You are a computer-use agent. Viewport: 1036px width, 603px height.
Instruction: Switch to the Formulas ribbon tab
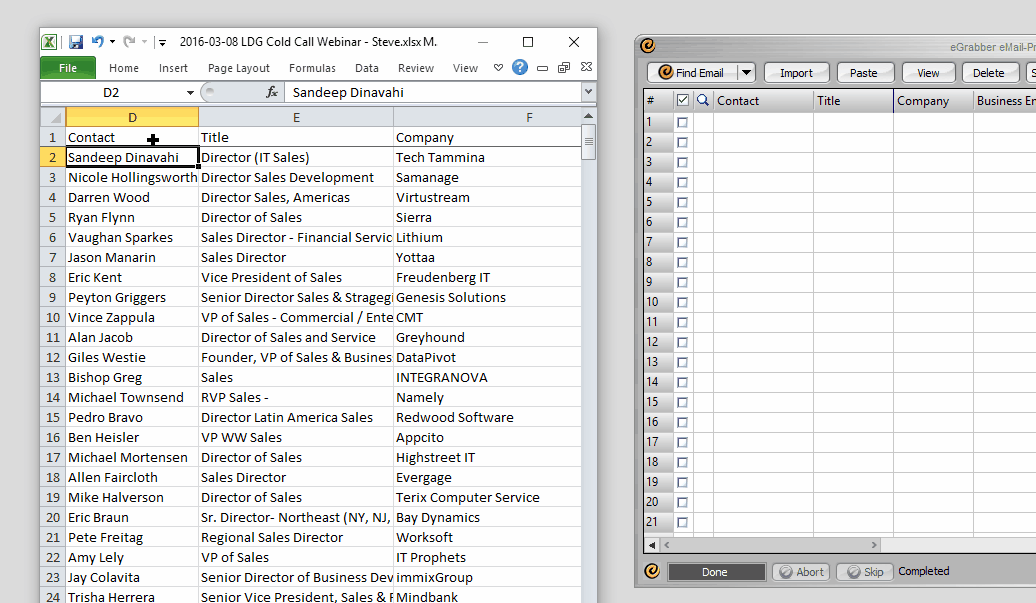click(312, 68)
